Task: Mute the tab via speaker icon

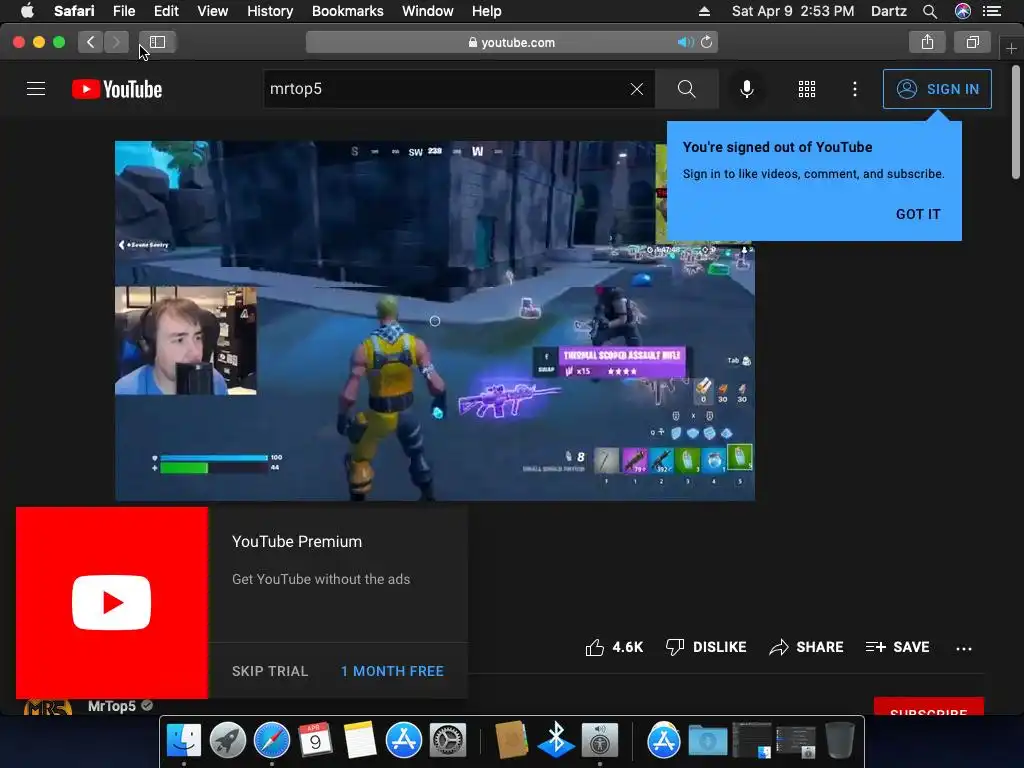Action: 685,42
